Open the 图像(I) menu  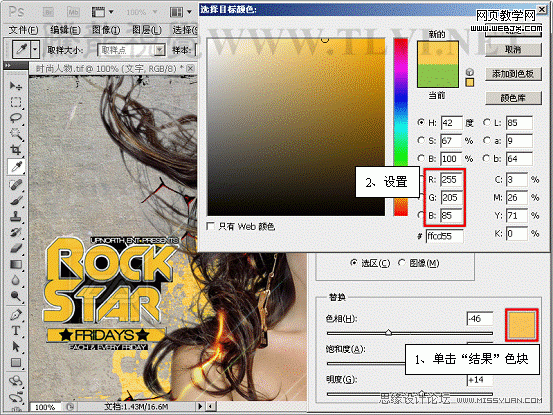tap(106, 30)
